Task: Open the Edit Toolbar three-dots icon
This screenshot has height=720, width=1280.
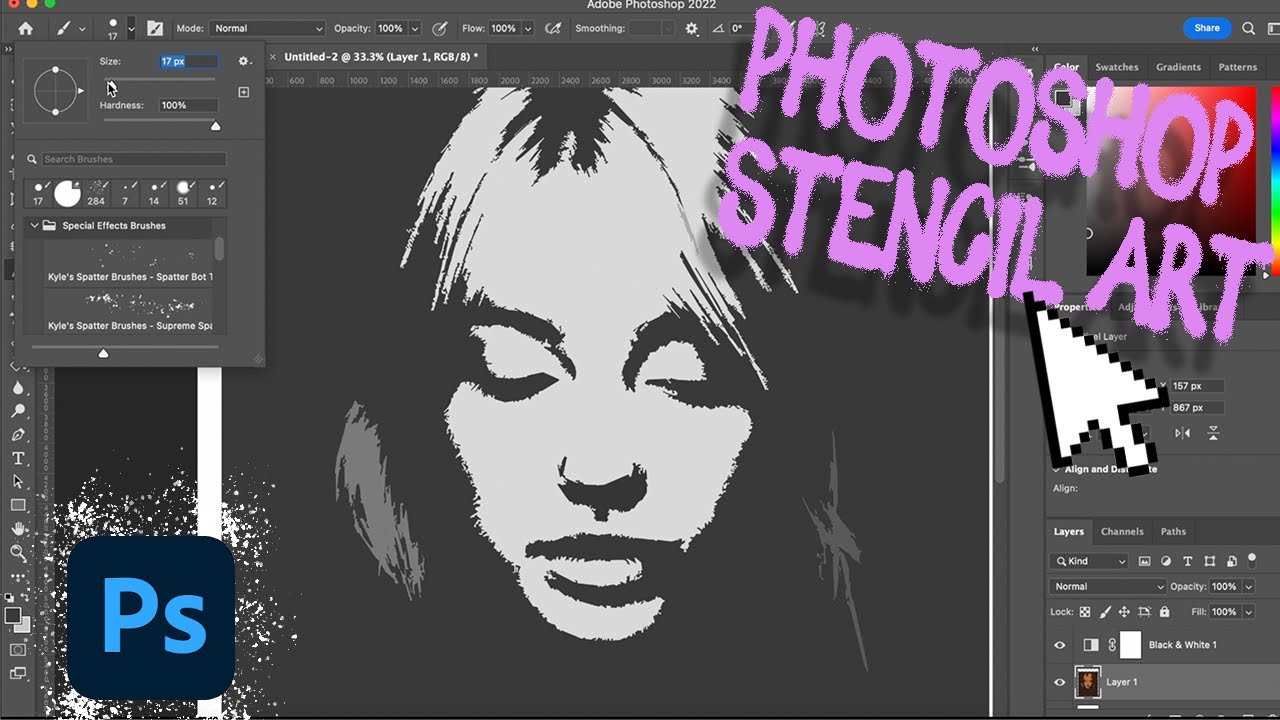Action: click(x=18, y=577)
